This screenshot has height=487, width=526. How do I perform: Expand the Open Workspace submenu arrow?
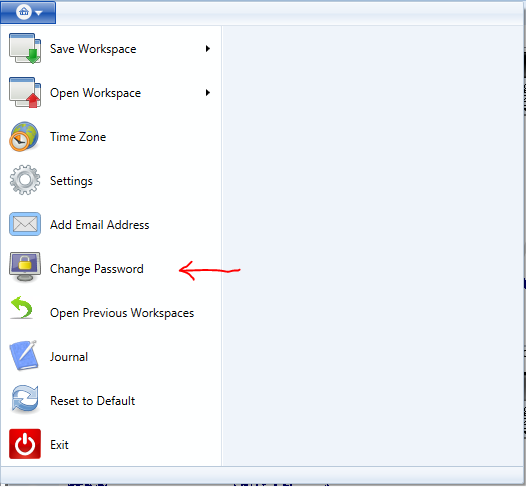(208, 93)
